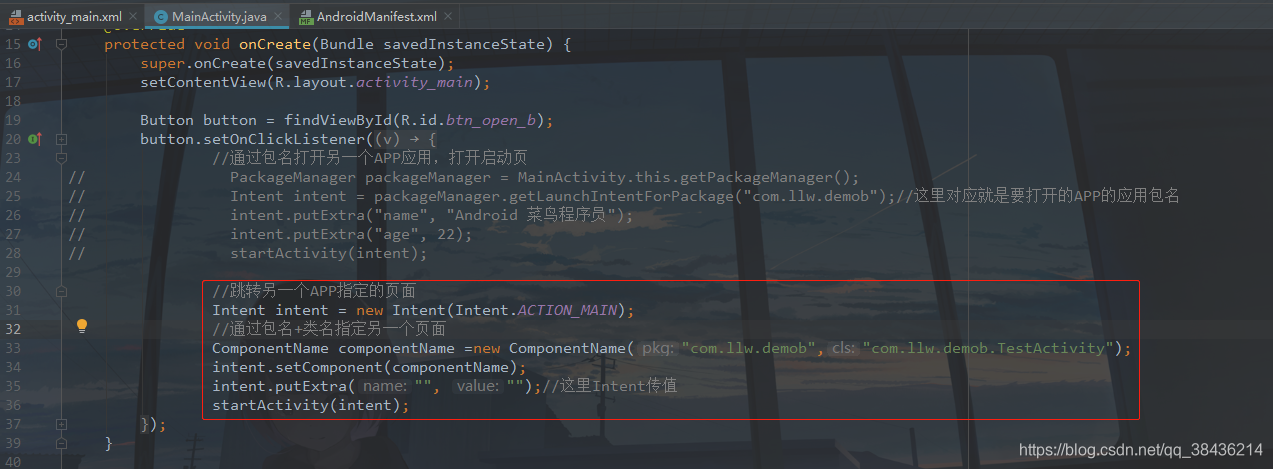Click the 'cls:' parameter hint
1273x469 pixels.
(x=844, y=348)
